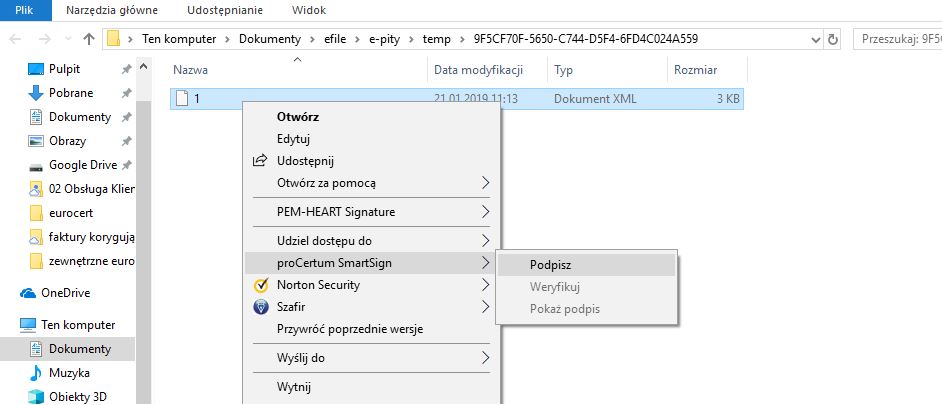942x405 pixels.
Task: Click the OneDrive cloud icon
Action: [28, 293]
